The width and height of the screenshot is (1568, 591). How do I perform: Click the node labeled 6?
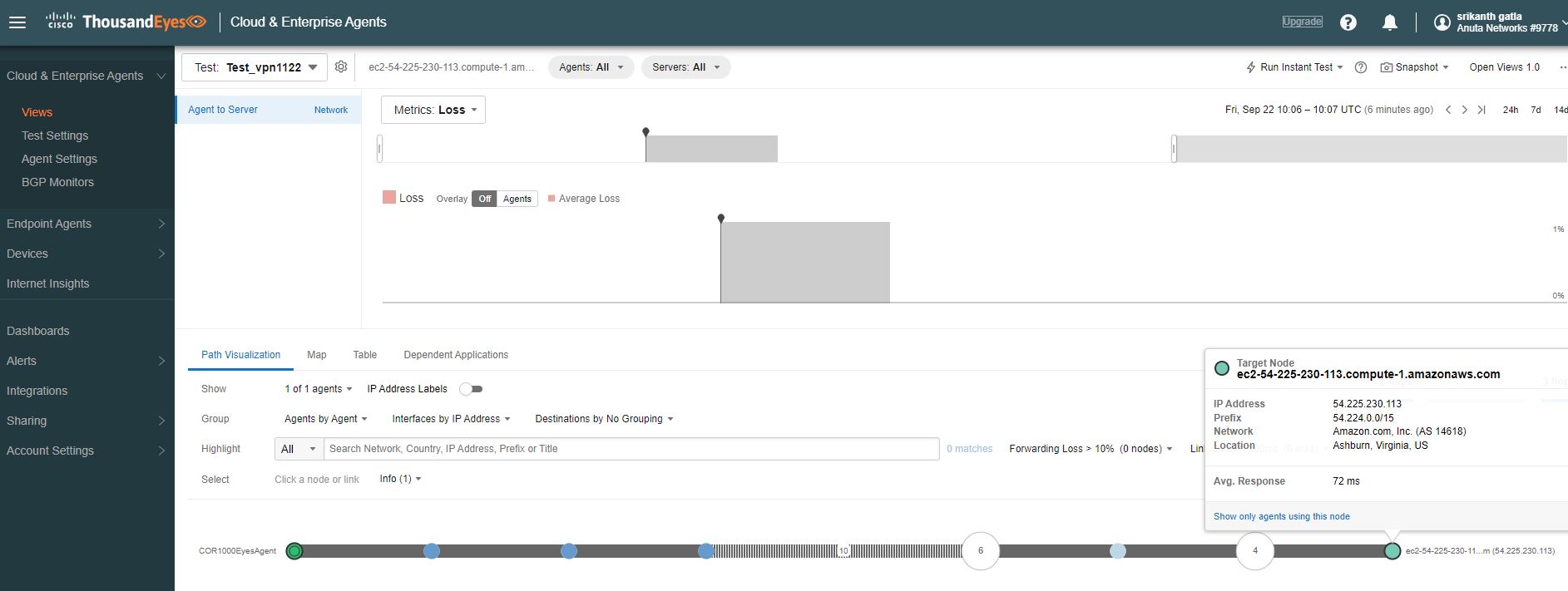[981, 551]
